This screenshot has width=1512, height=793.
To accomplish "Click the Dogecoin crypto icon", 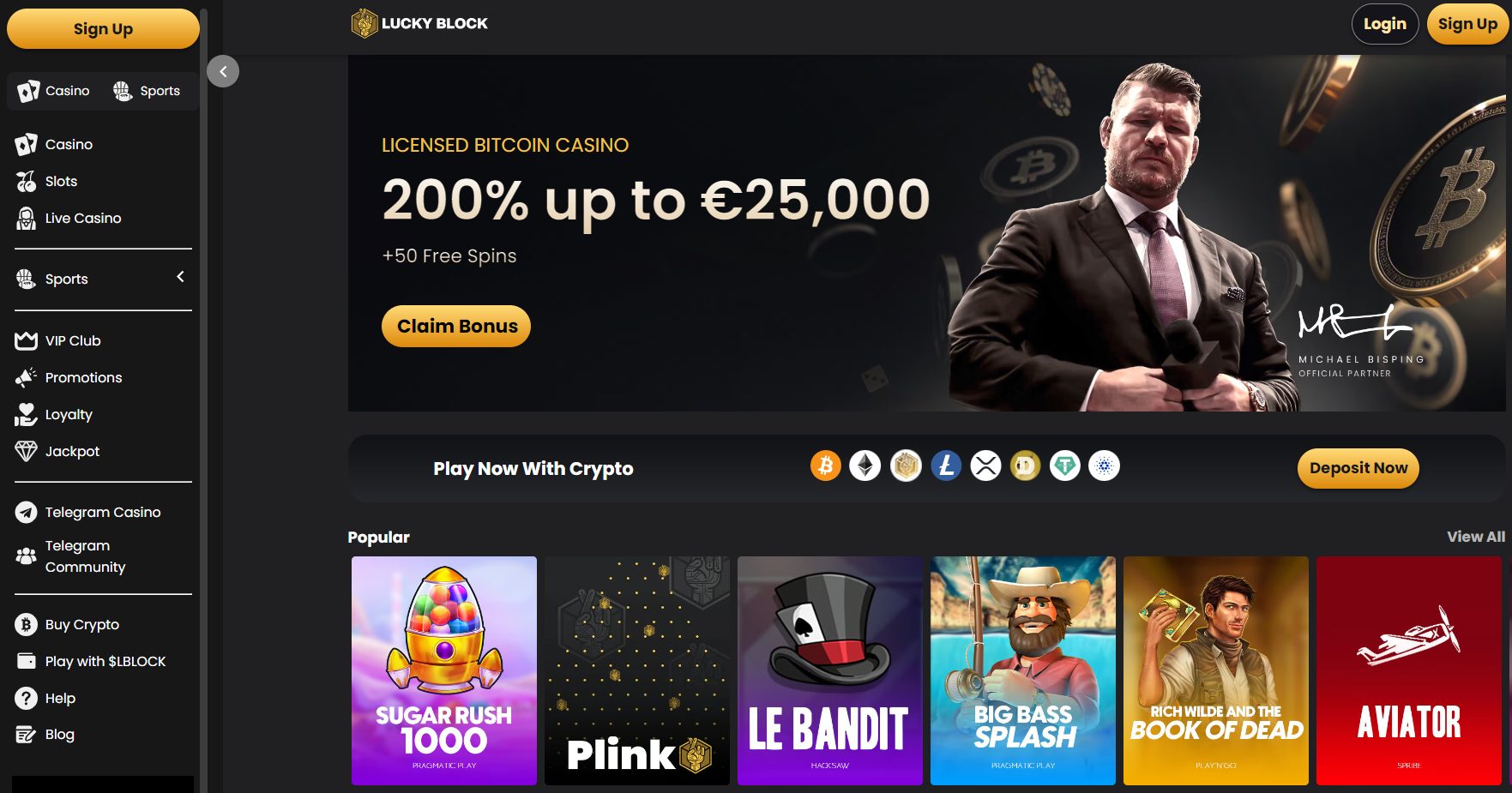I will 1025,466.
